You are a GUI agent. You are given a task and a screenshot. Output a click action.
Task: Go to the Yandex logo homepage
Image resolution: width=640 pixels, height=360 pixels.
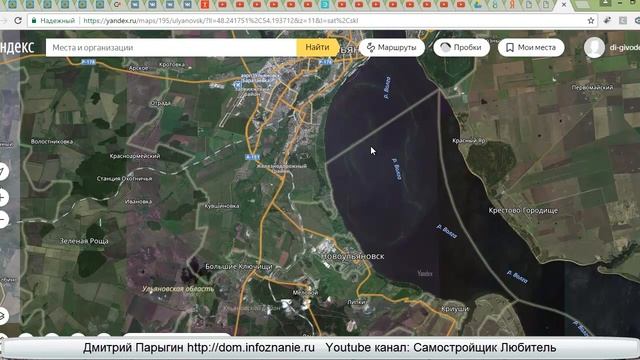pos(17,47)
